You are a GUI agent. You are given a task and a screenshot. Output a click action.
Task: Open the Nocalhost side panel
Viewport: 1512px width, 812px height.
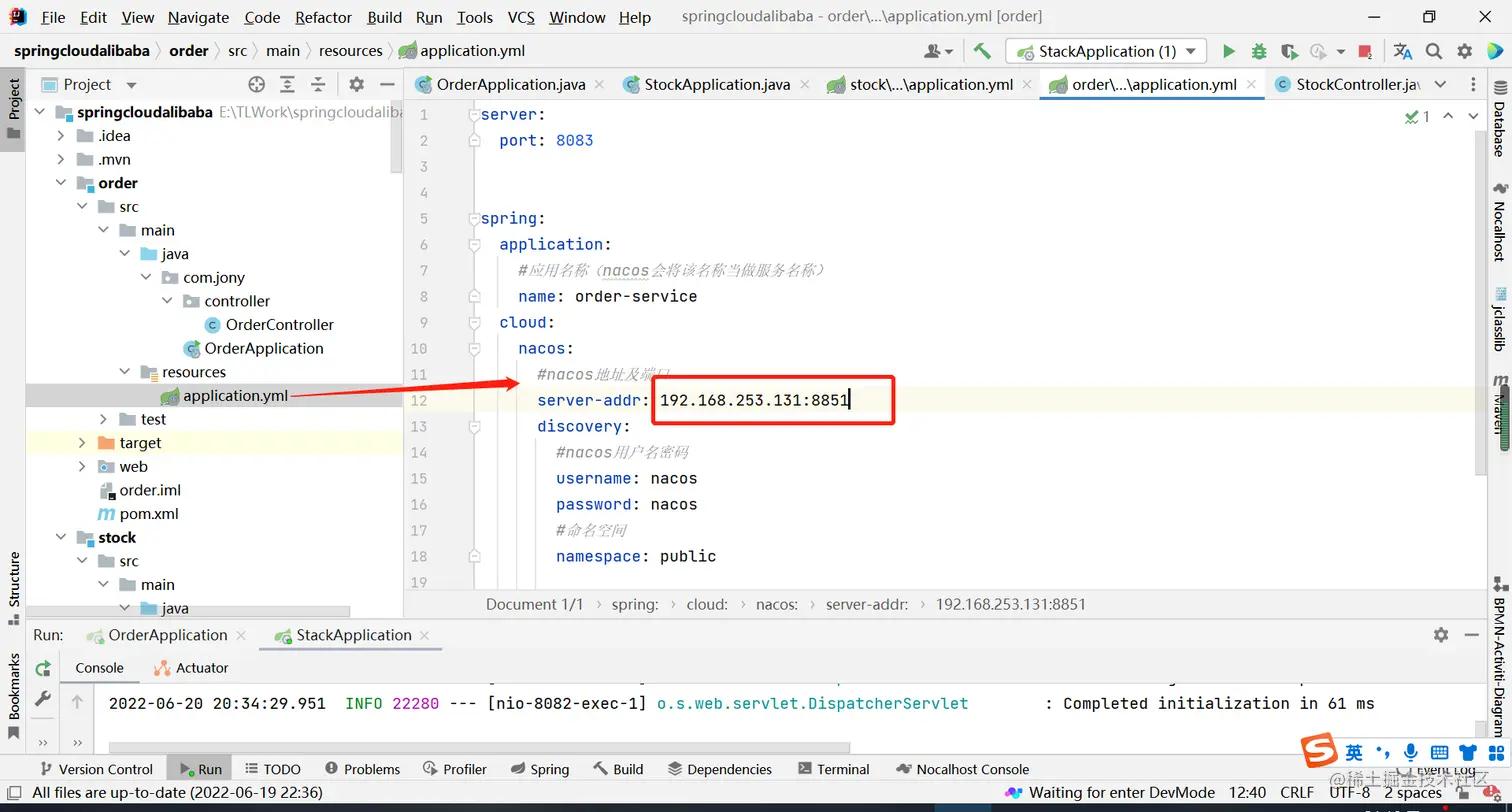point(1500,222)
